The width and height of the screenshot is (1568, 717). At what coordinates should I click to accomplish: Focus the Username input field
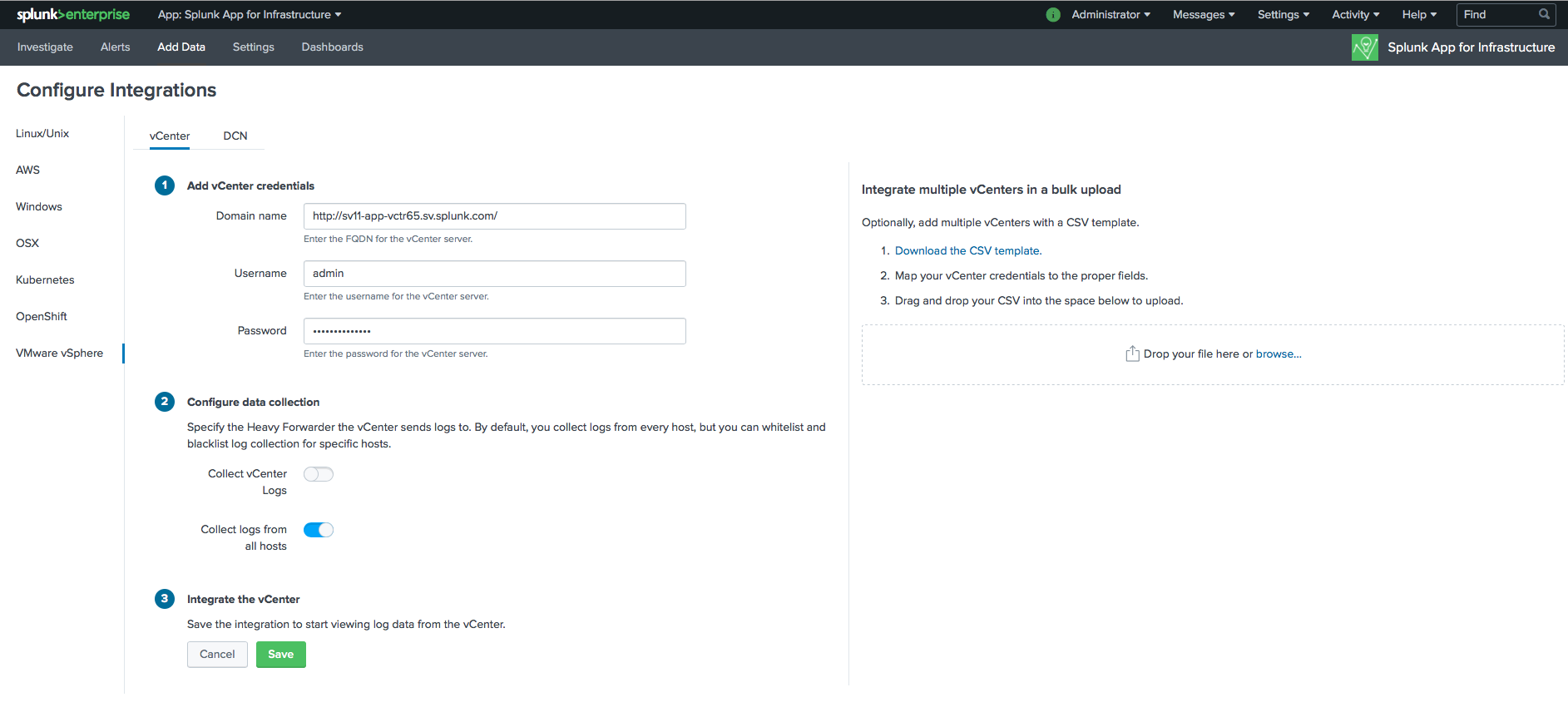click(495, 274)
